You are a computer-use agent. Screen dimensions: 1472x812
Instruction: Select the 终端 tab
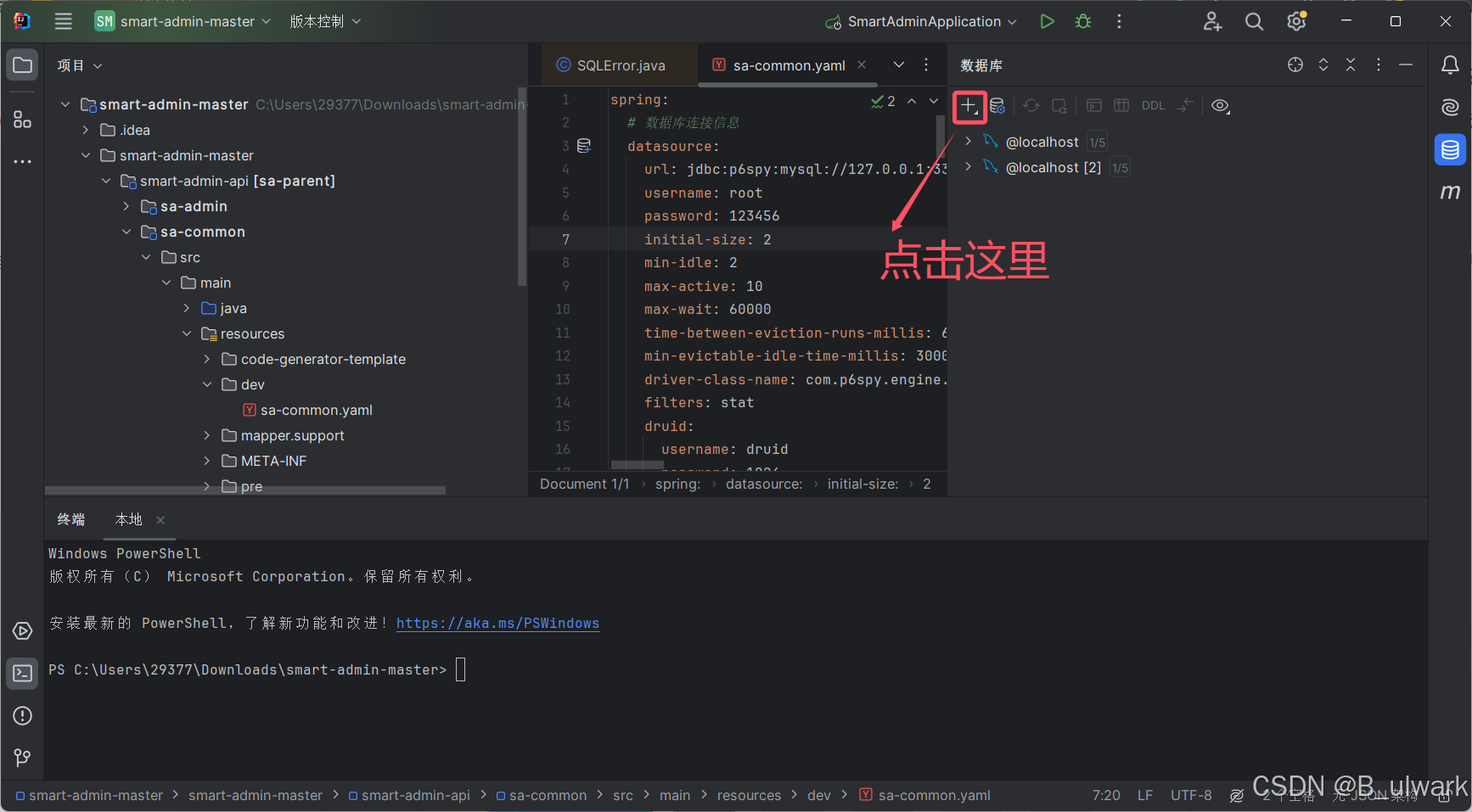pyautogui.click(x=70, y=518)
